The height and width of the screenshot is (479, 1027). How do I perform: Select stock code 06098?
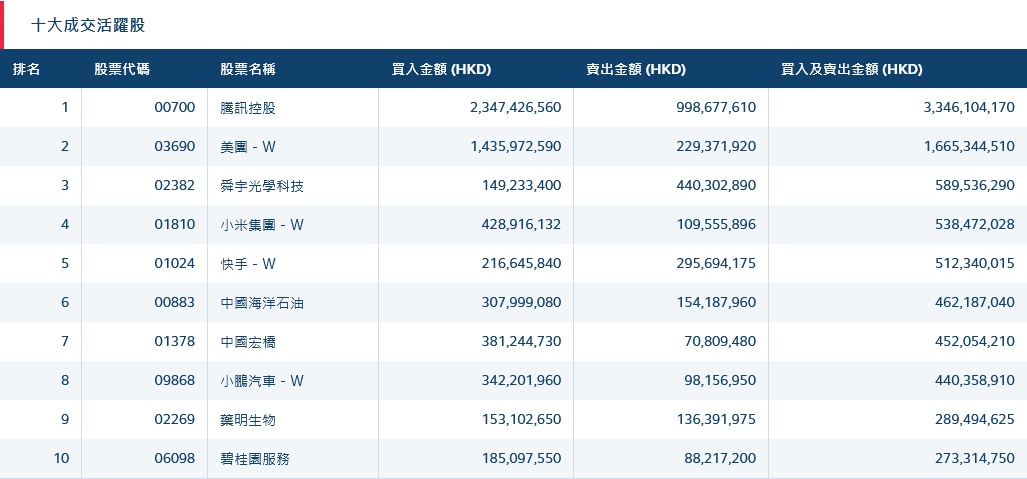click(x=175, y=459)
